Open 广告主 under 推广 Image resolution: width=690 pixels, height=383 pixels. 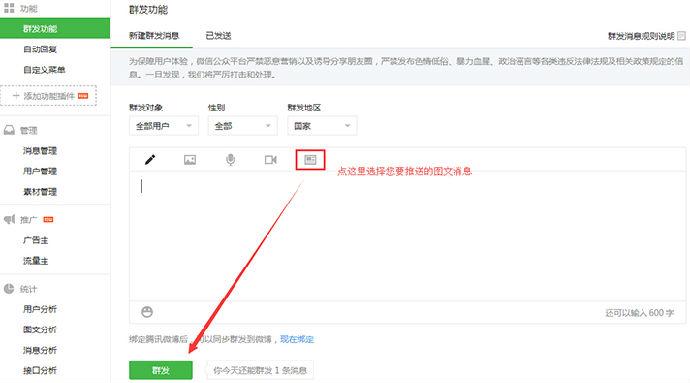tap(35, 240)
